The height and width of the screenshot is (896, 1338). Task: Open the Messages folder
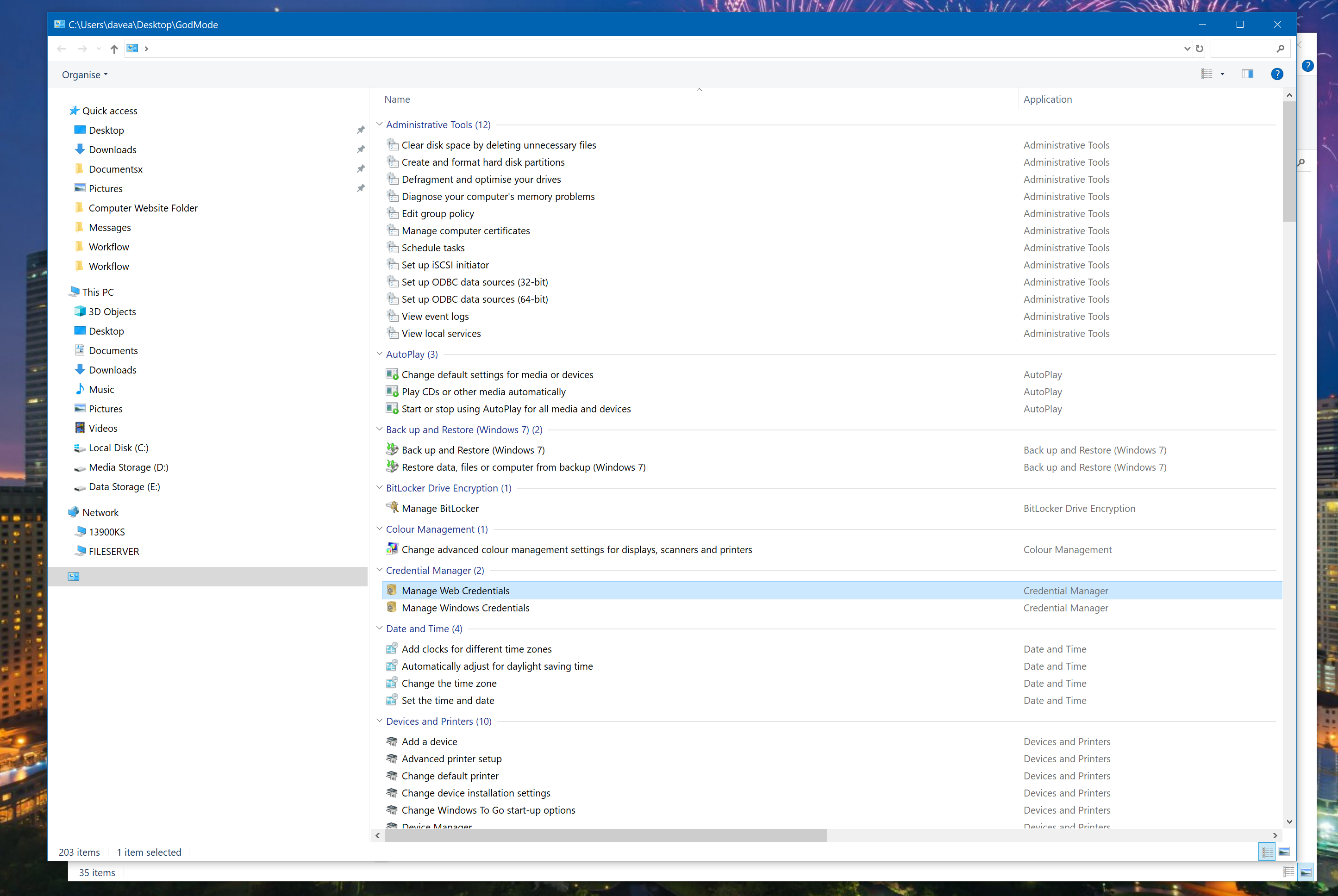[x=110, y=227]
